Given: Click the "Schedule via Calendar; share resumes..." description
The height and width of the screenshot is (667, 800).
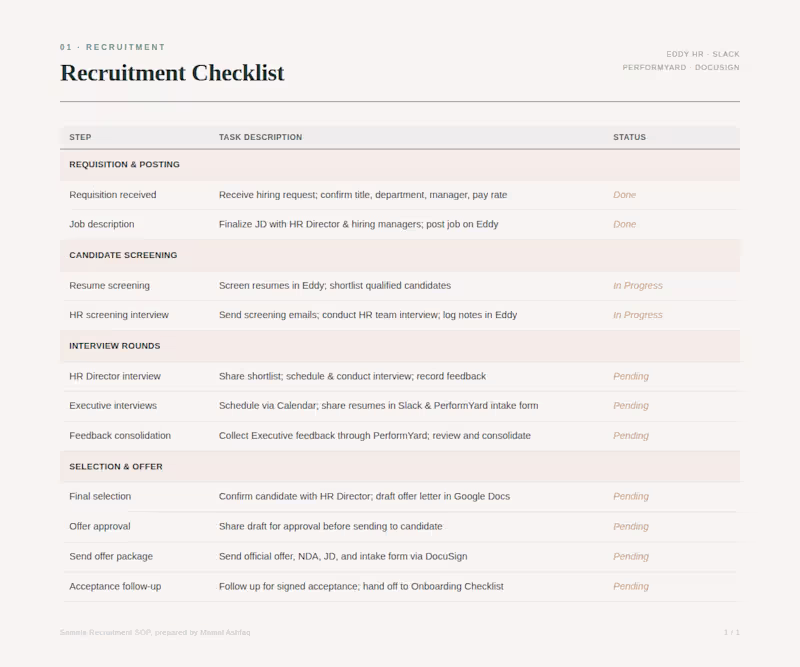Looking at the screenshot, I should pyautogui.click(x=379, y=406).
